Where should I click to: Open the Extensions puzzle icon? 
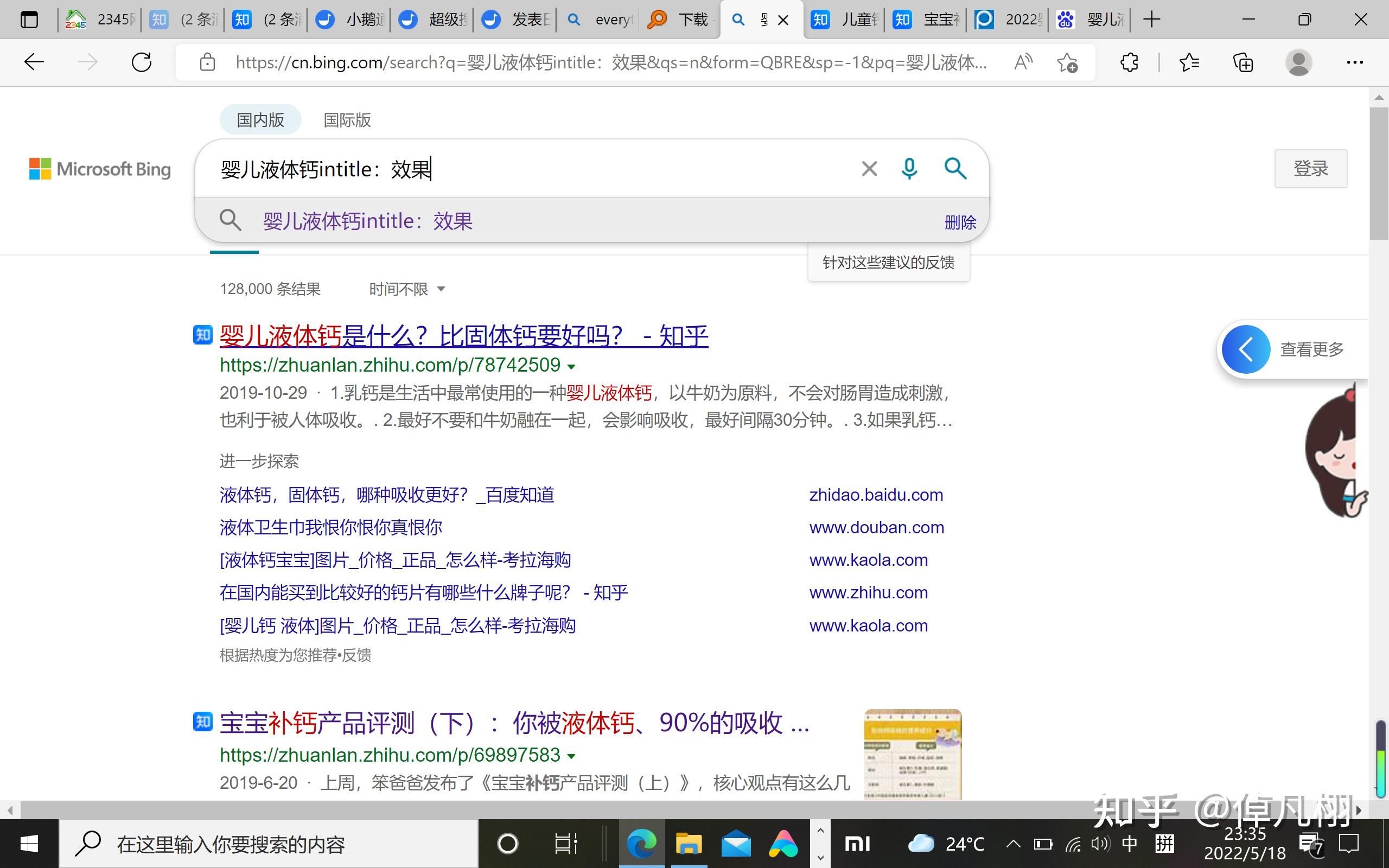(1129, 62)
